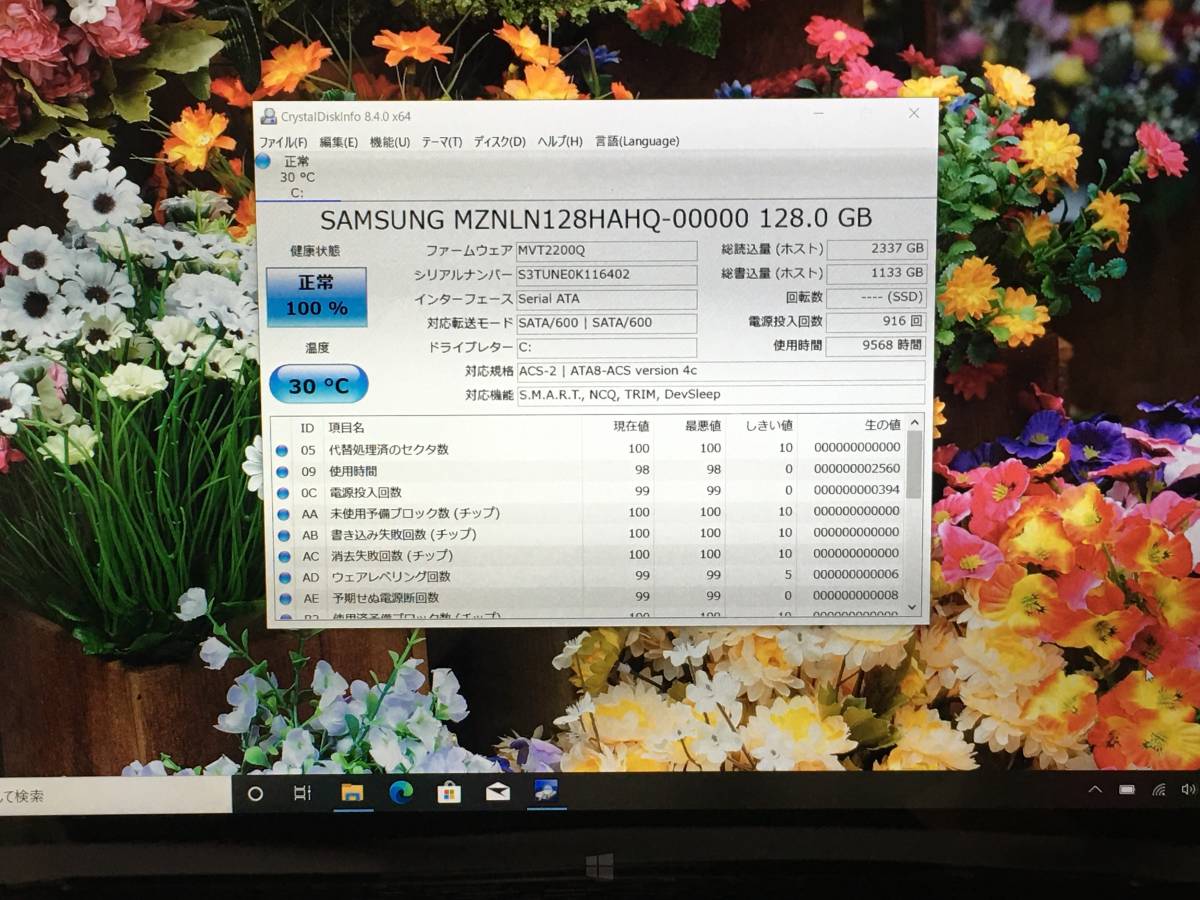
Task: Click the Wi-Fi icon in the system tray
Action: pos(1158,789)
